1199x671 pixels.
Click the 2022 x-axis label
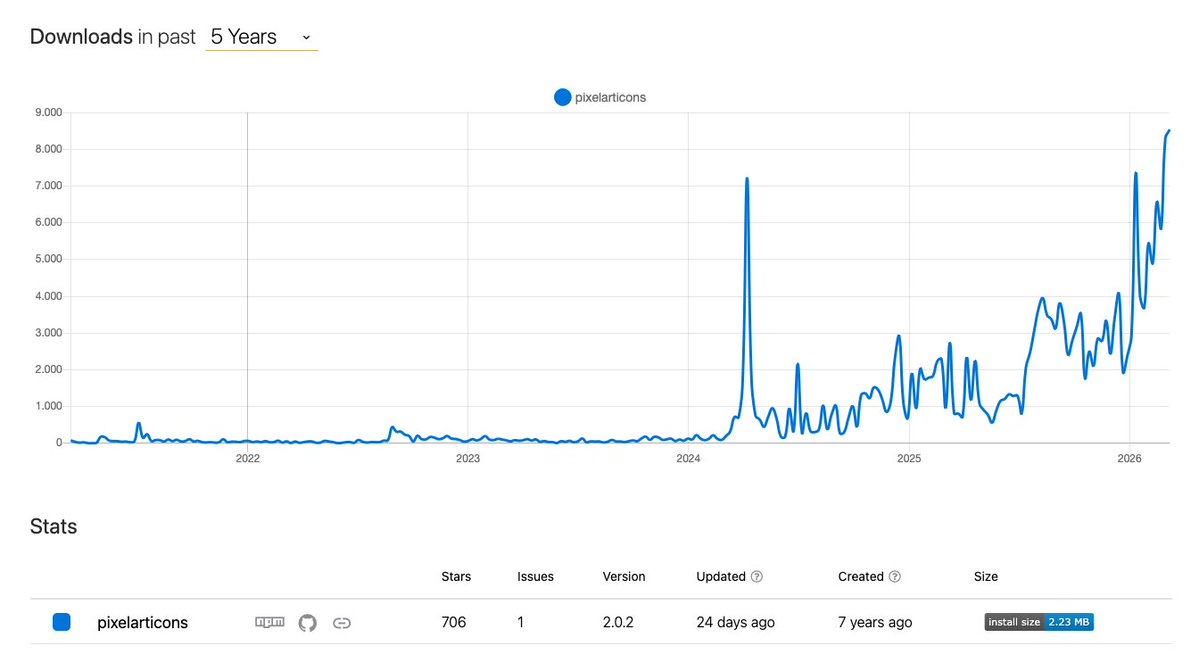(x=247, y=459)
